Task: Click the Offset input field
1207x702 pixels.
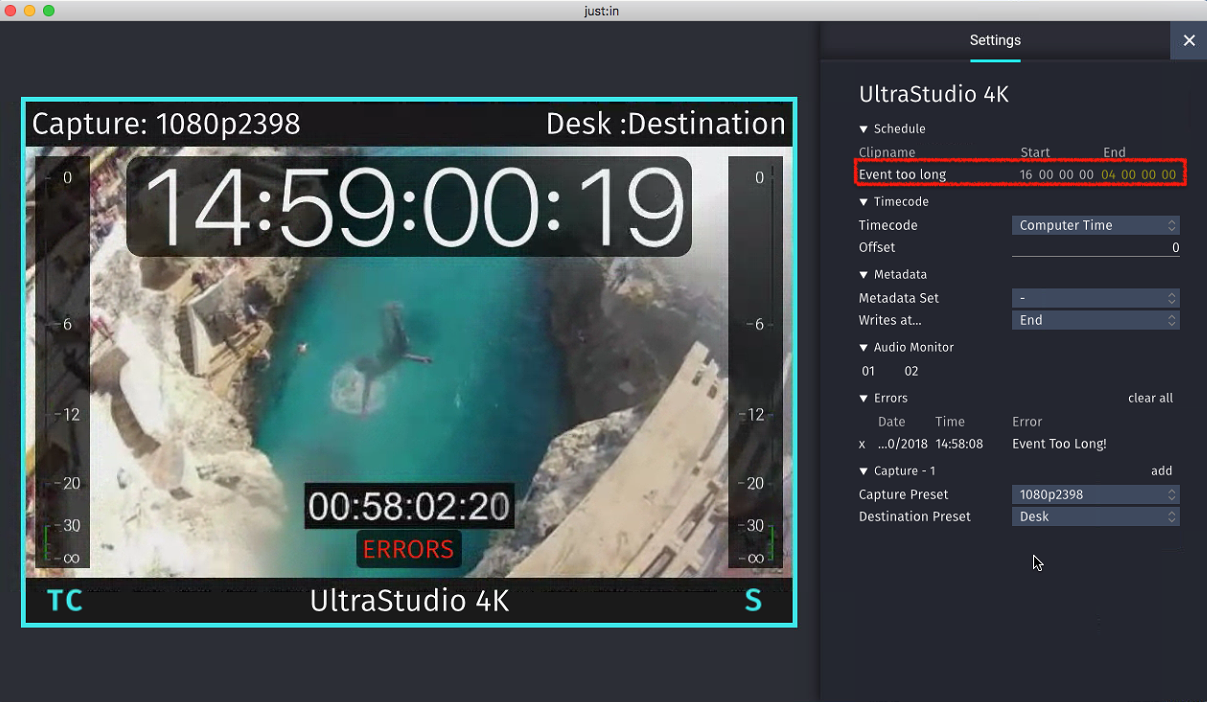Action: (1096, 248)
